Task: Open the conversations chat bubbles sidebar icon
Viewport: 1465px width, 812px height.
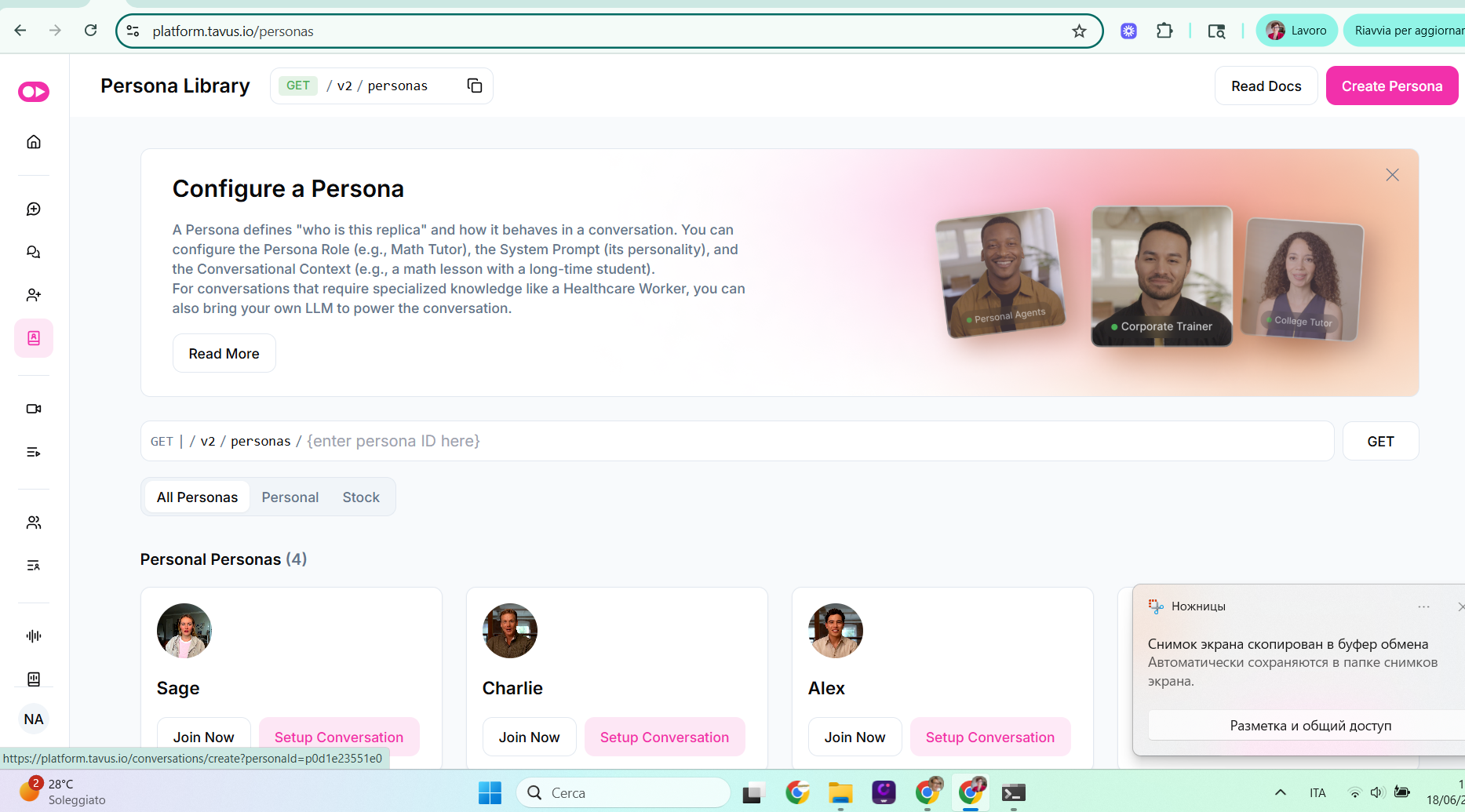Action: (34, 252)
